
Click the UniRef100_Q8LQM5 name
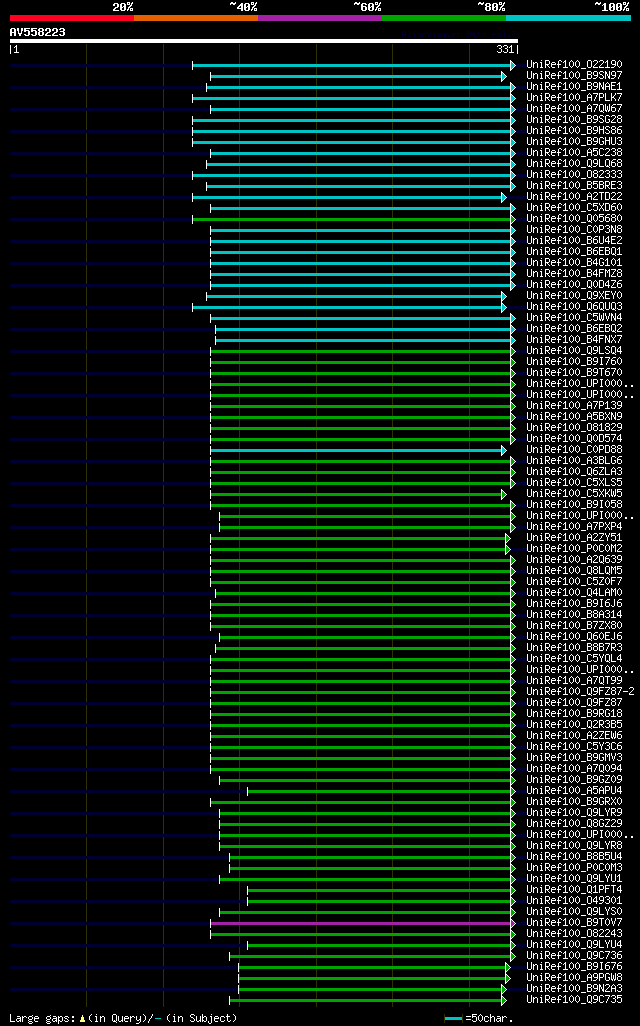pos(574,571)
